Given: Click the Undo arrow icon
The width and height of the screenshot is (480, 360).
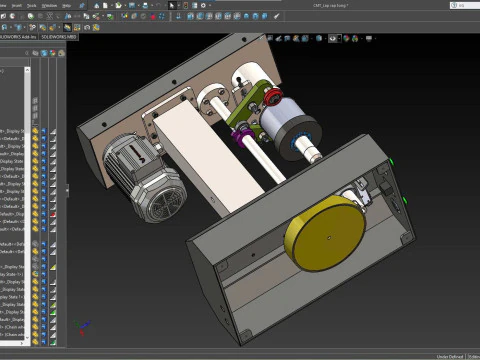Looking at the screenshot, I should click(158, 6).
